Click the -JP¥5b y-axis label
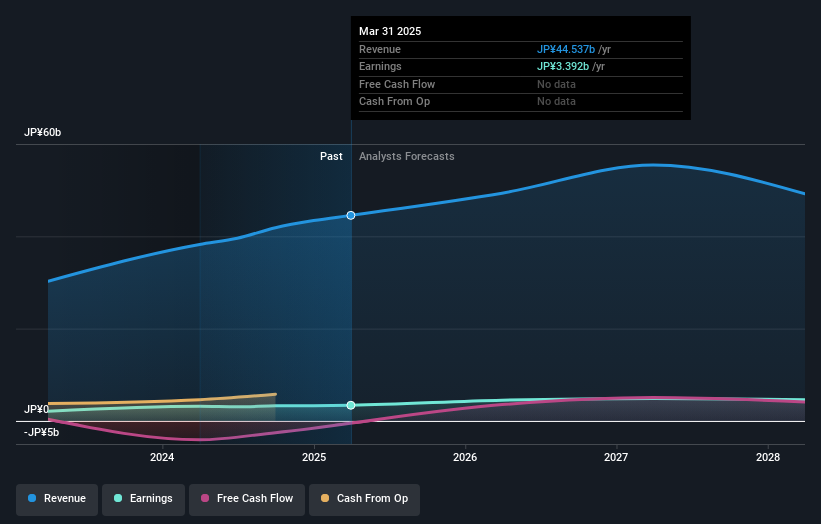 coord(41,432)
